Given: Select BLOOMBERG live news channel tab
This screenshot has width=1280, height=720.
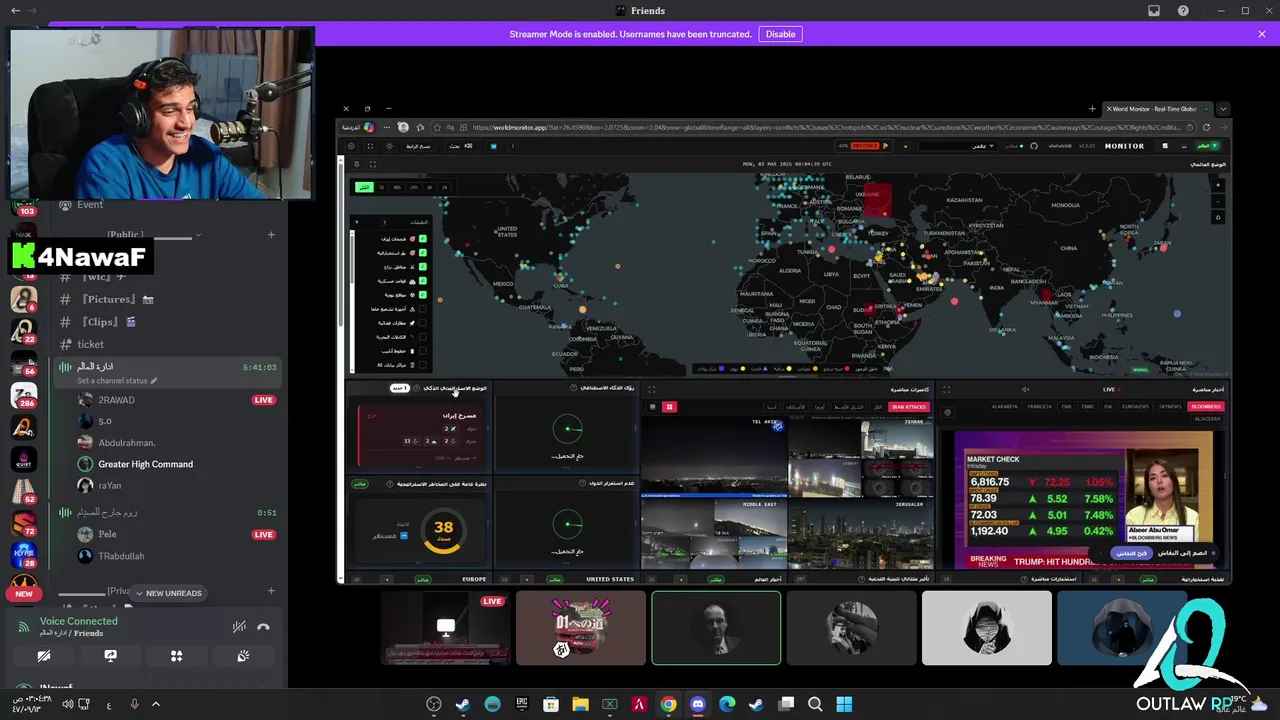Looking at the screenshot, I should click(x=1205, y=407).
